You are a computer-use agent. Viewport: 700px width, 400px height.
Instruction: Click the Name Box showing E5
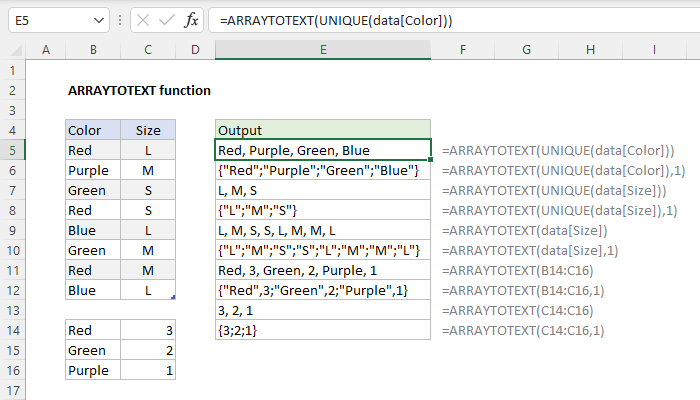58,21
